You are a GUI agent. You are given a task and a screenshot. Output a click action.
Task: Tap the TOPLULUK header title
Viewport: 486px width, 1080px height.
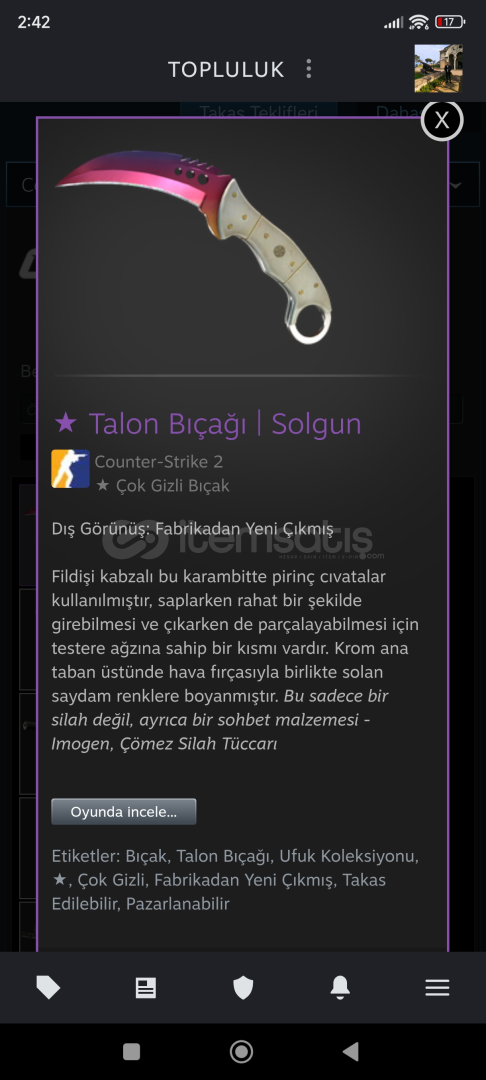tap(226, 69)
